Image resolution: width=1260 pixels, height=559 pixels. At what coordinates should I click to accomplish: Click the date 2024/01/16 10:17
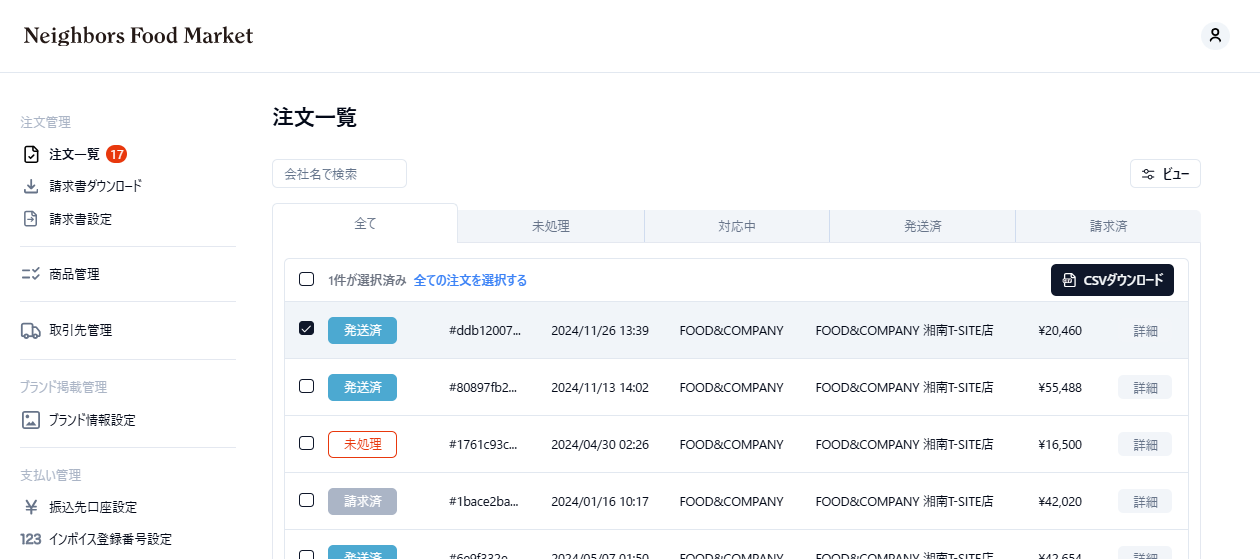600,501
